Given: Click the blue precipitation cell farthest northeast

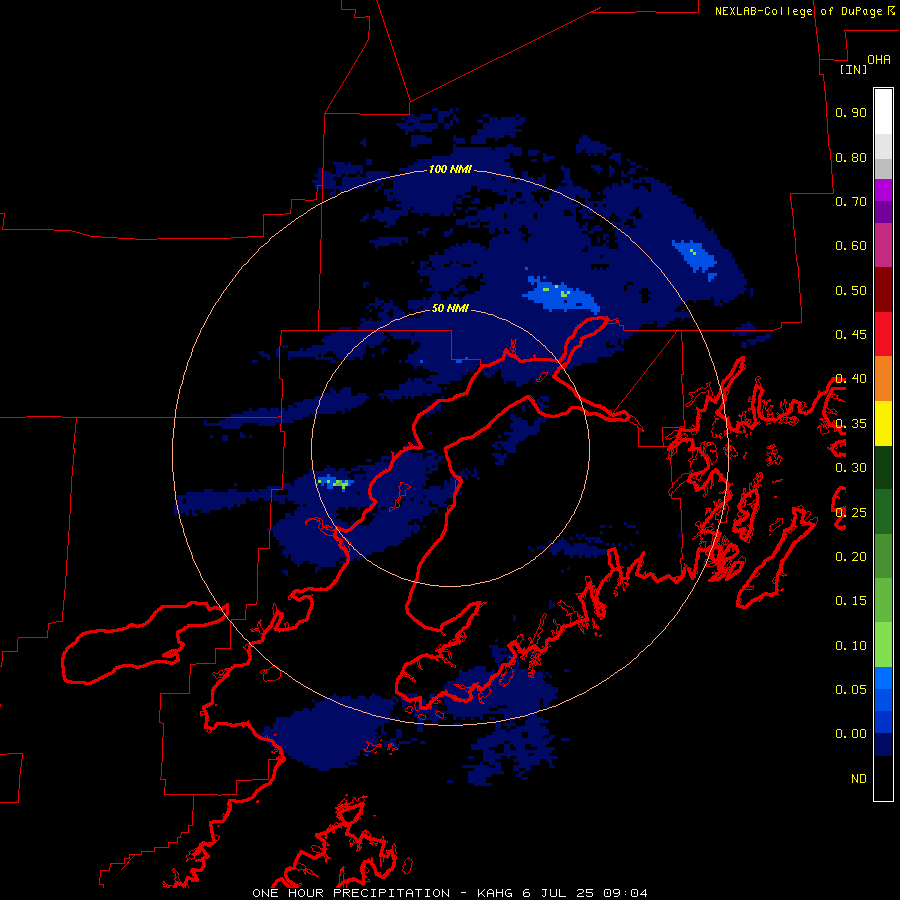Looking at the screenshot, I should [695, 257].
